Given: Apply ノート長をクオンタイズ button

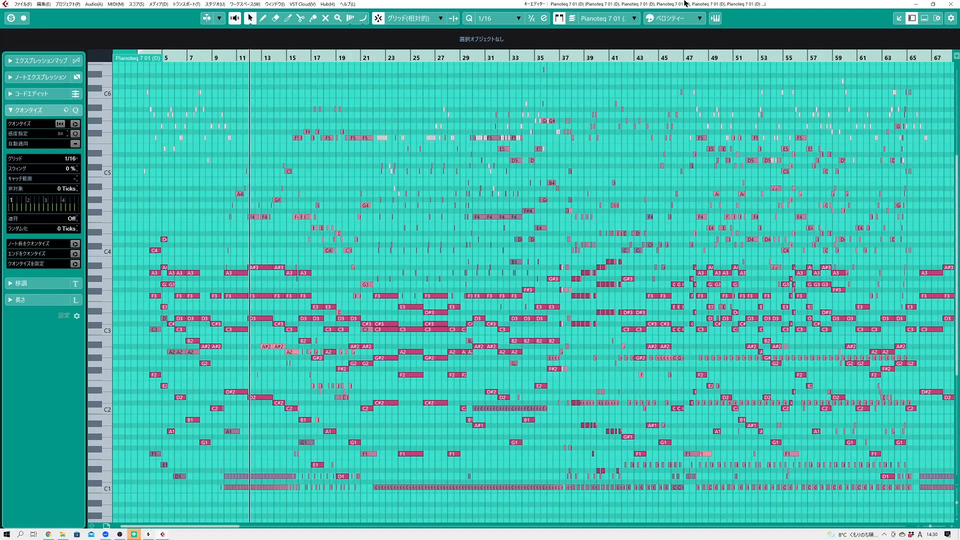Looking at the screenshot, I should 75,244.
